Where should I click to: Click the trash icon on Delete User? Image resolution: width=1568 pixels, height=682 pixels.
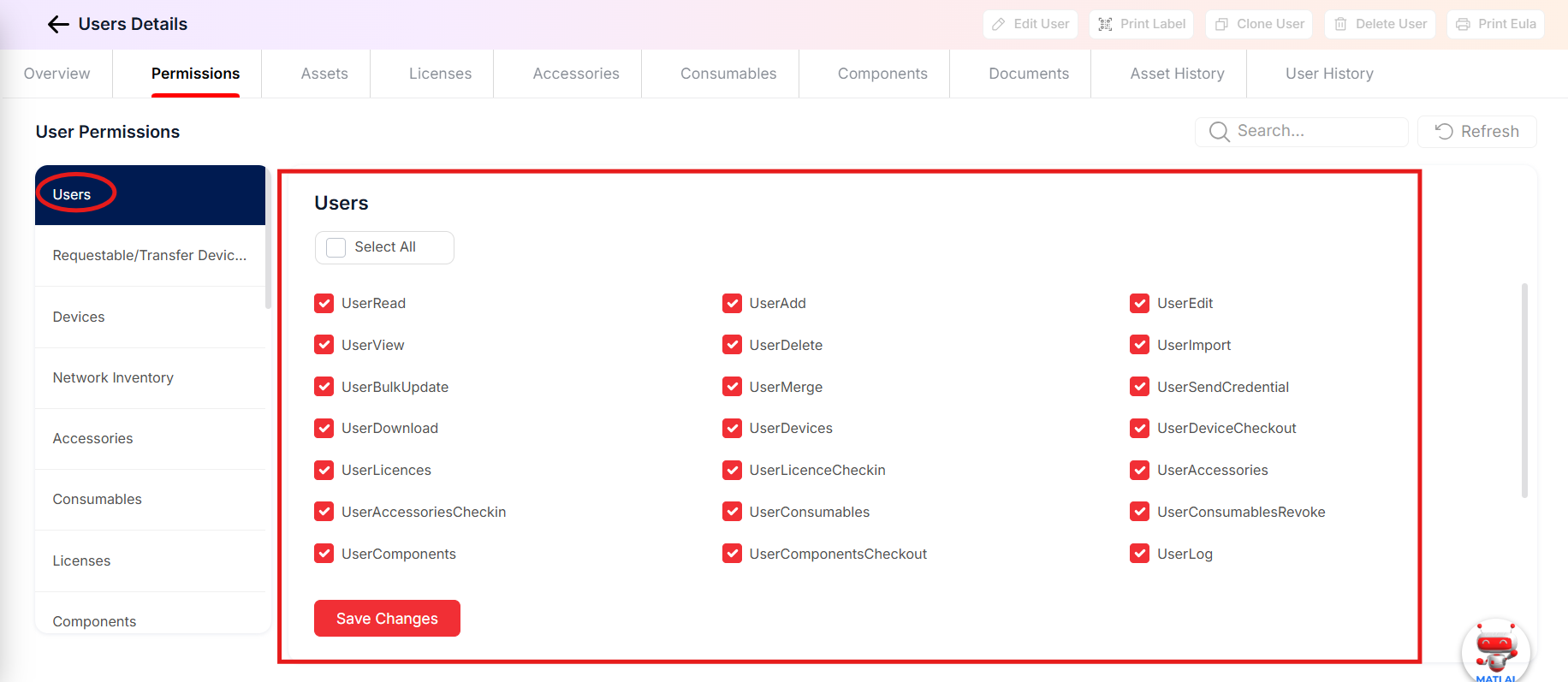pos(1340,24)
